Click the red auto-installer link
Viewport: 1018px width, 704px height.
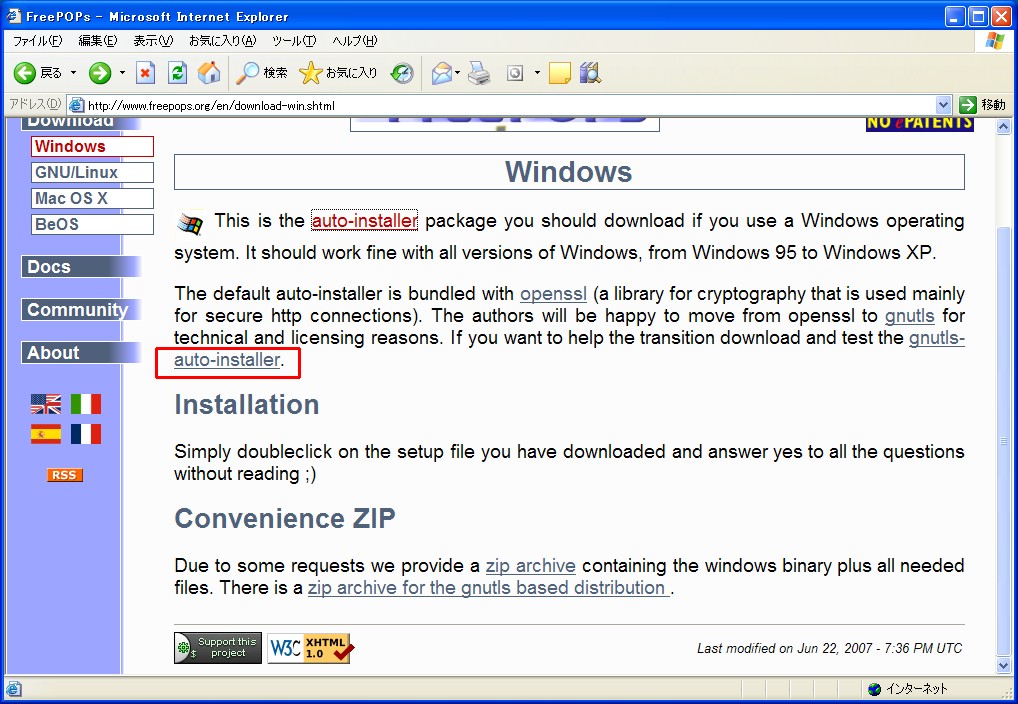point(364,221)
